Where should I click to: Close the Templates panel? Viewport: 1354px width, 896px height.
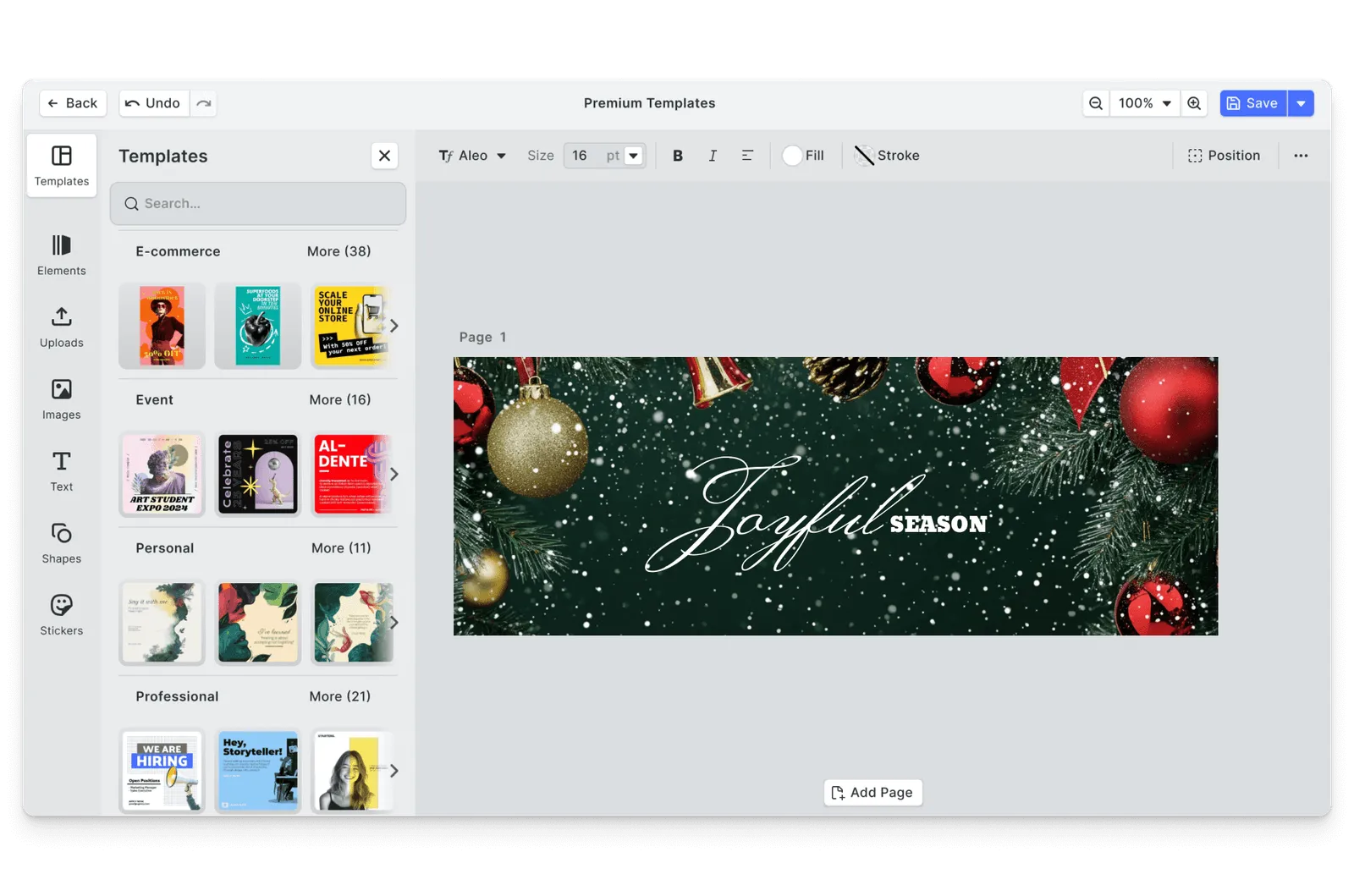pos(384,156)
